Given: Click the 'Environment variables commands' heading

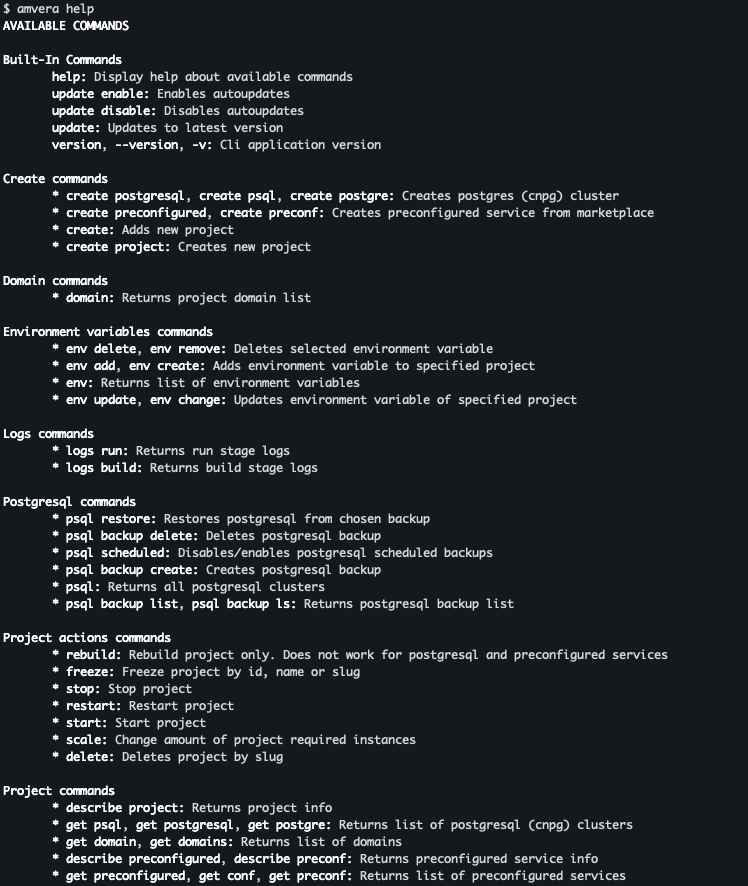Looking at the screenshot, I should point(108,332).
